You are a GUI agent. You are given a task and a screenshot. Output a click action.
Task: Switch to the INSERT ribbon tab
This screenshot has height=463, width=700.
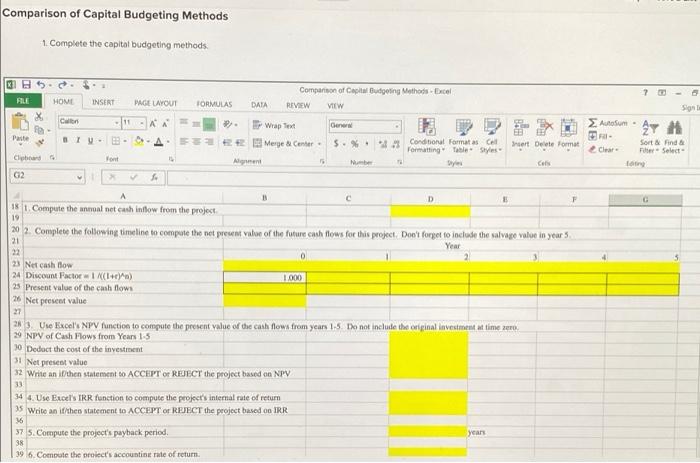tap(103, 103)
